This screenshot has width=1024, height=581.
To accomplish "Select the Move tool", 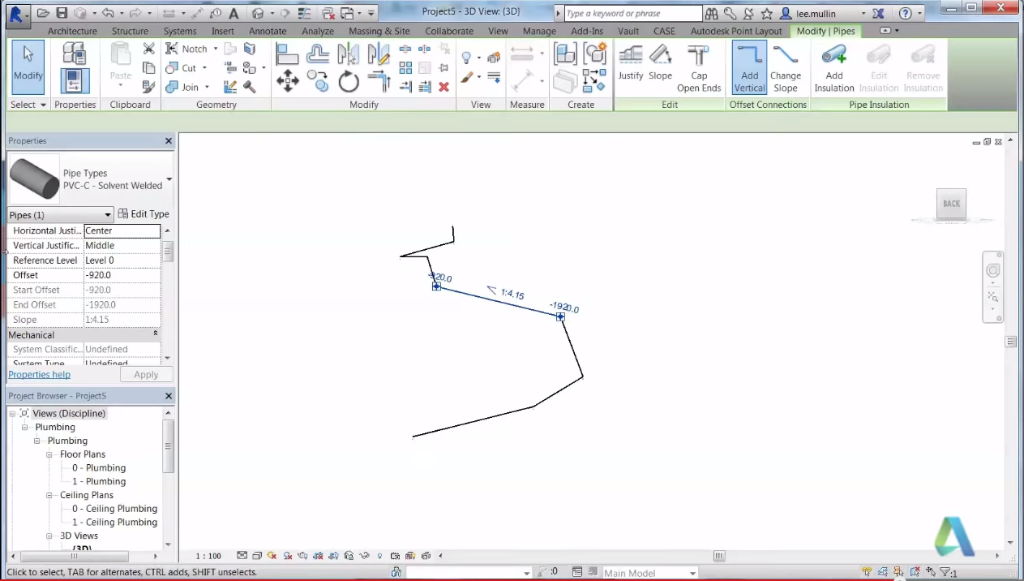I will click(287, 82).
